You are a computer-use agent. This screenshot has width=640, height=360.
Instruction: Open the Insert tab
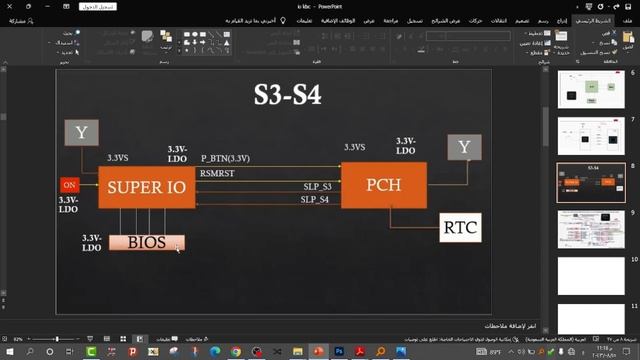pos(562,21)
